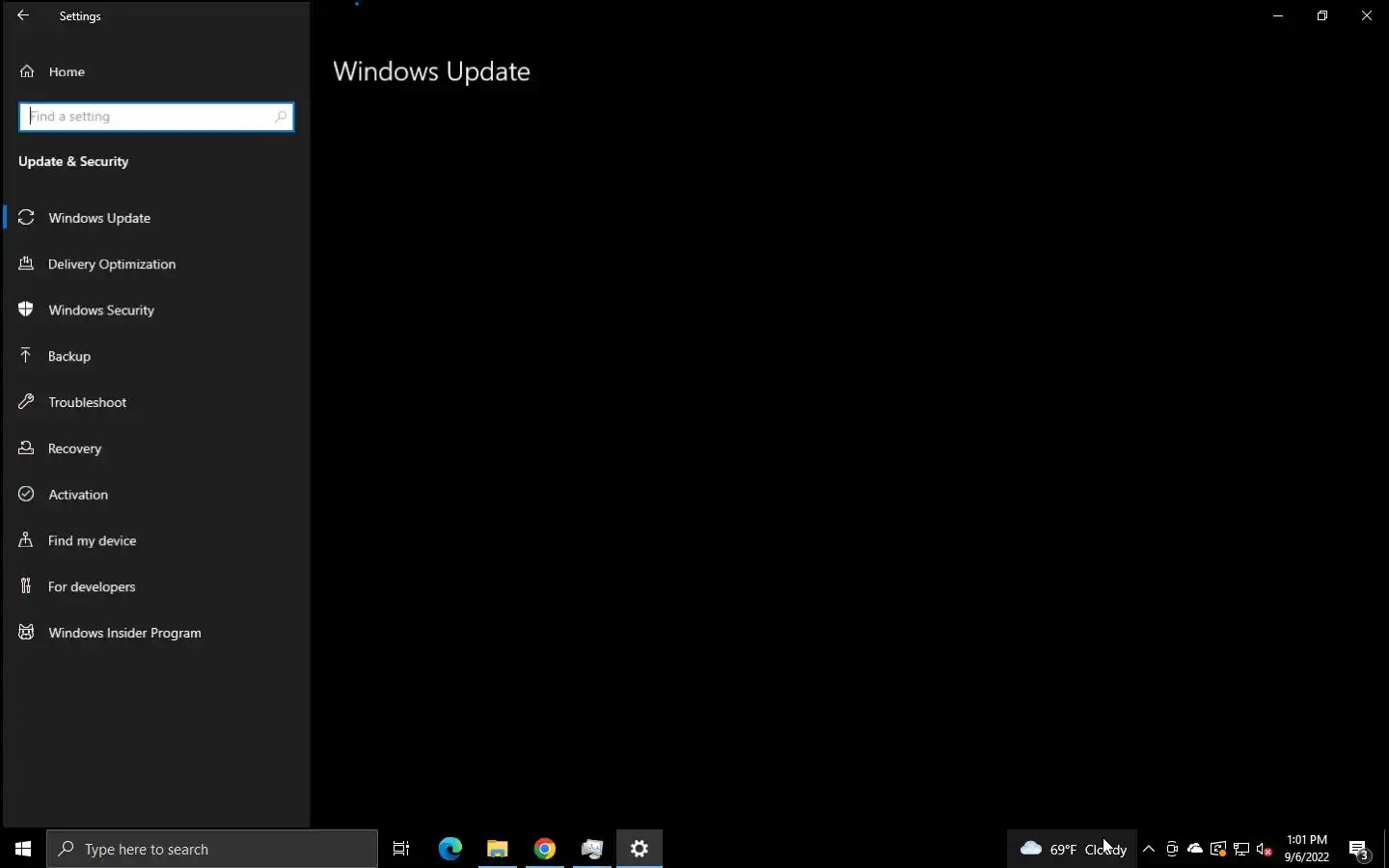1389x868 pixels.
Task: Open the Recovery settings page
Action: (x=156, y=448)
